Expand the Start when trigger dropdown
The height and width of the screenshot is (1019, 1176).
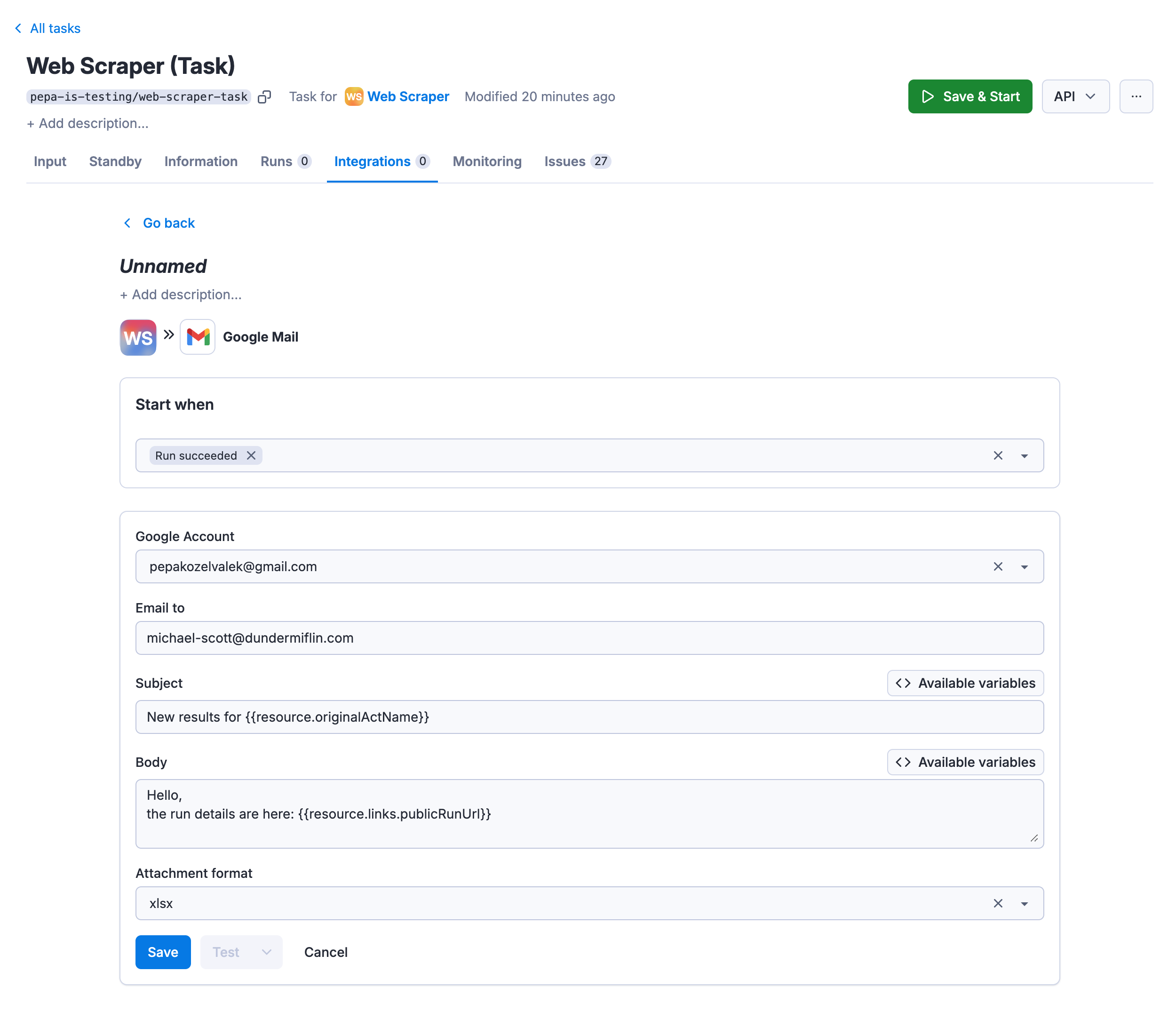pyautogui.click(x=1024, y=456)
